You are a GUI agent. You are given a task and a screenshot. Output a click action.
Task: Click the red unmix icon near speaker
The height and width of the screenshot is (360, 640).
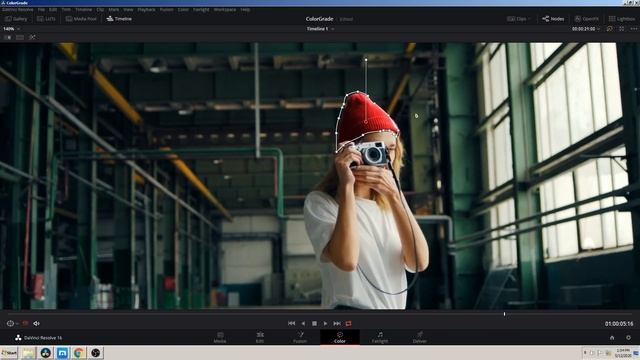25,323
